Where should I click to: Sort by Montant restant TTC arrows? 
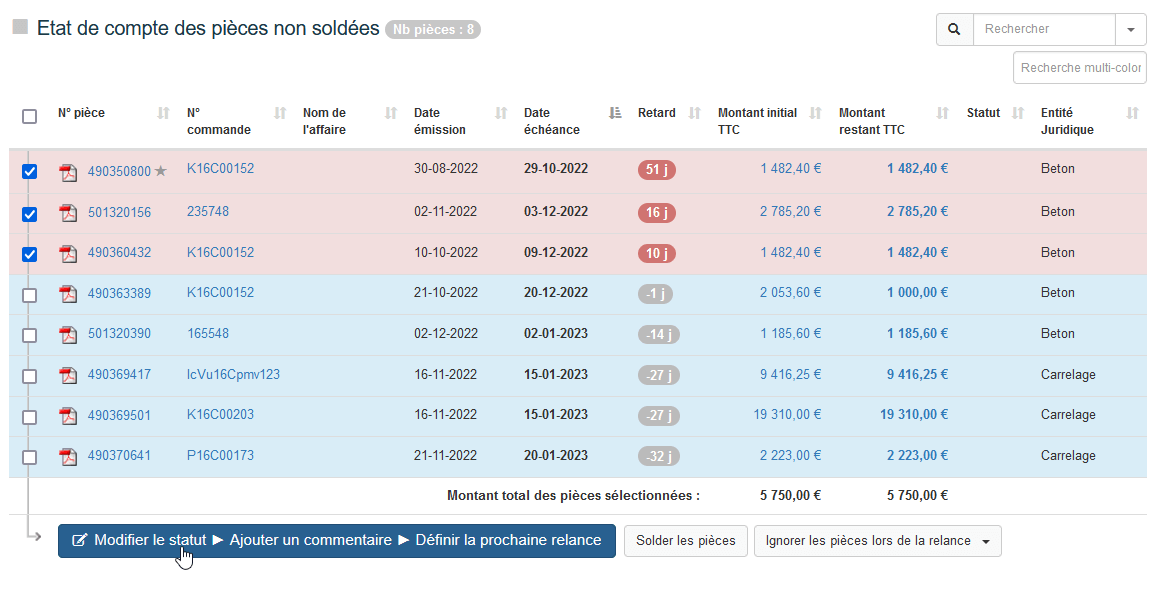coord(942,113)
